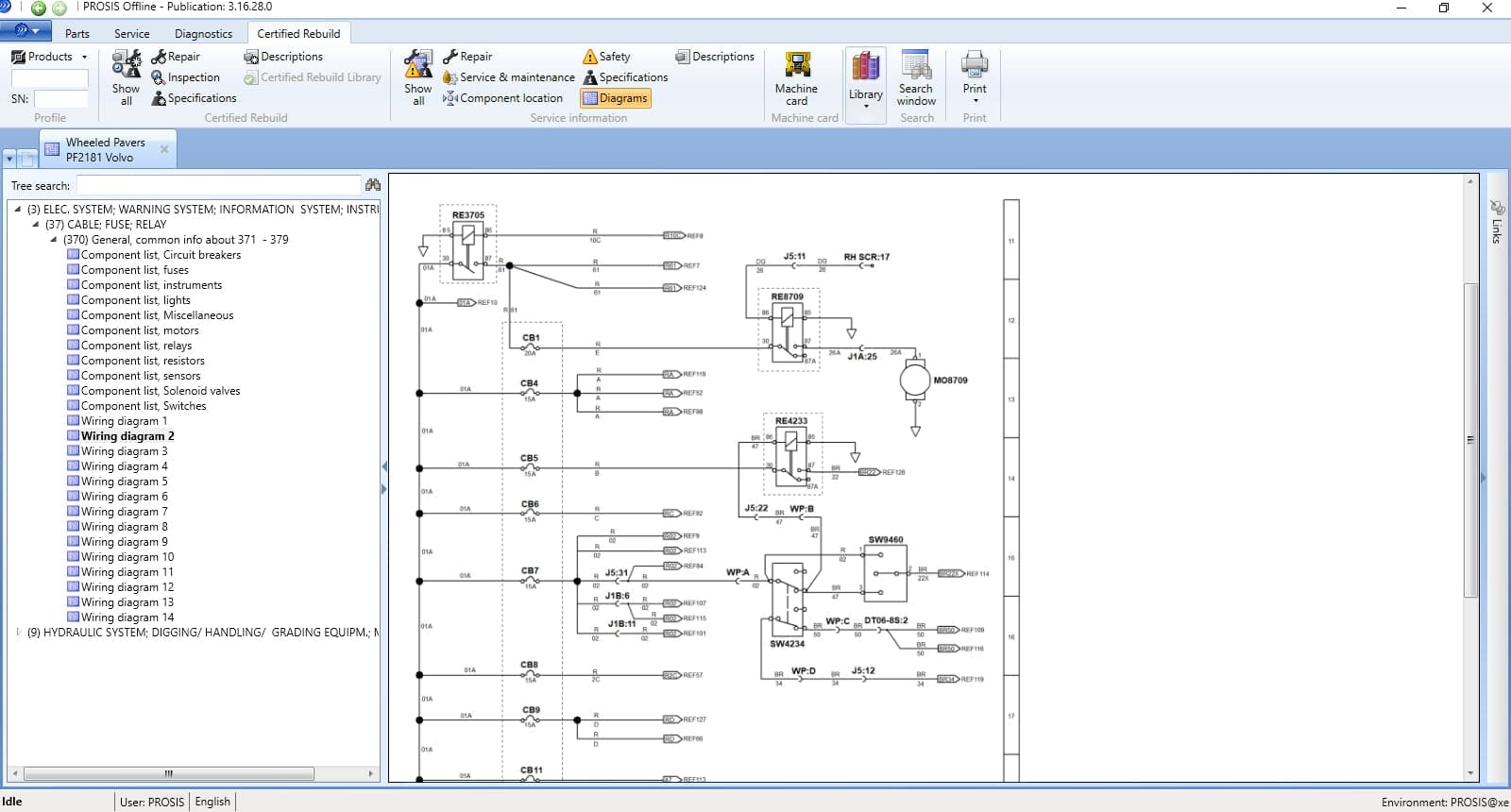The width and height of the screenshot is (1511, 812).
Task: Click the English language status item
Action: 212,802
